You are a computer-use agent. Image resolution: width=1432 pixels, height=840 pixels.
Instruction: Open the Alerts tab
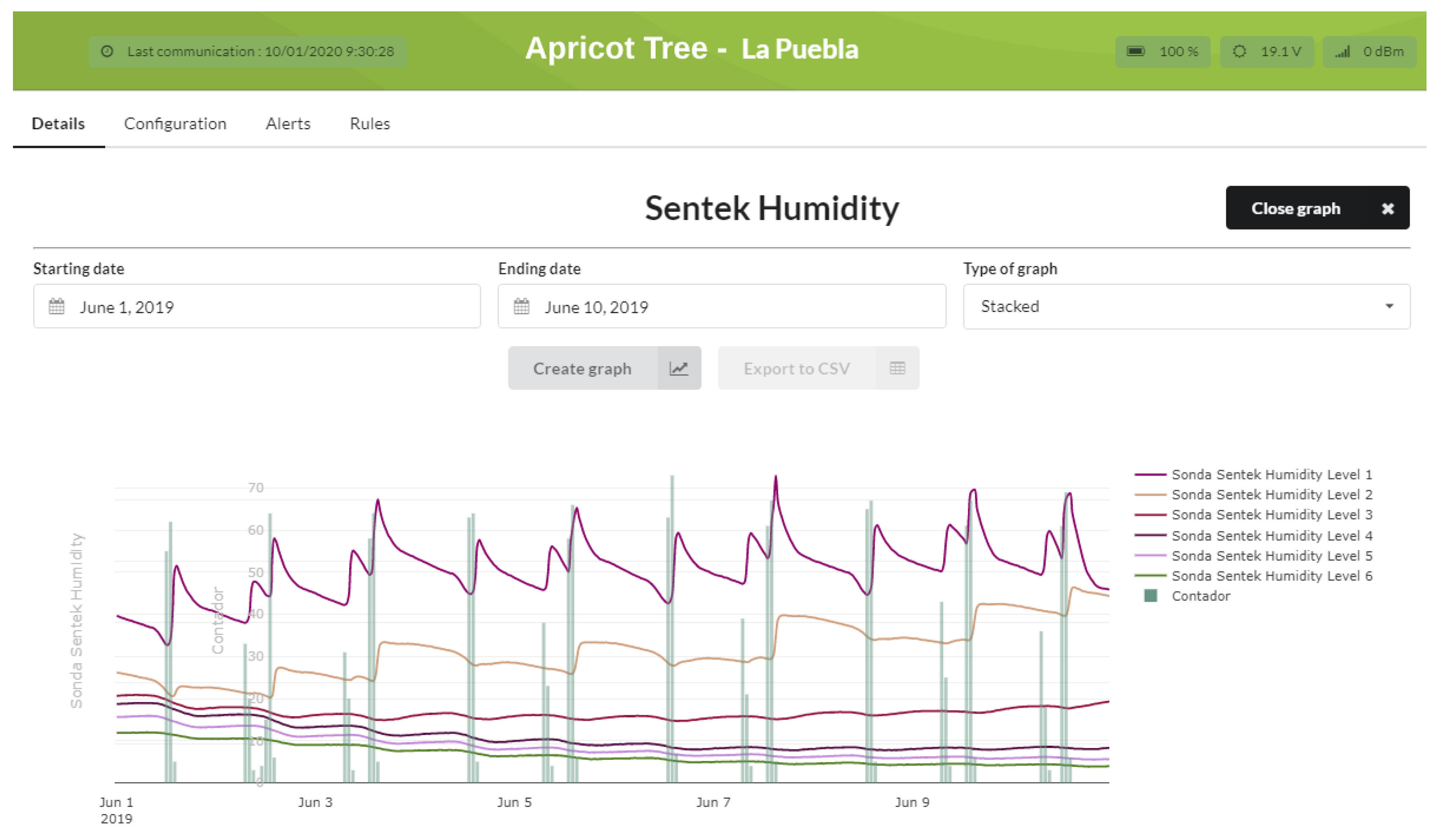point(288,124)
